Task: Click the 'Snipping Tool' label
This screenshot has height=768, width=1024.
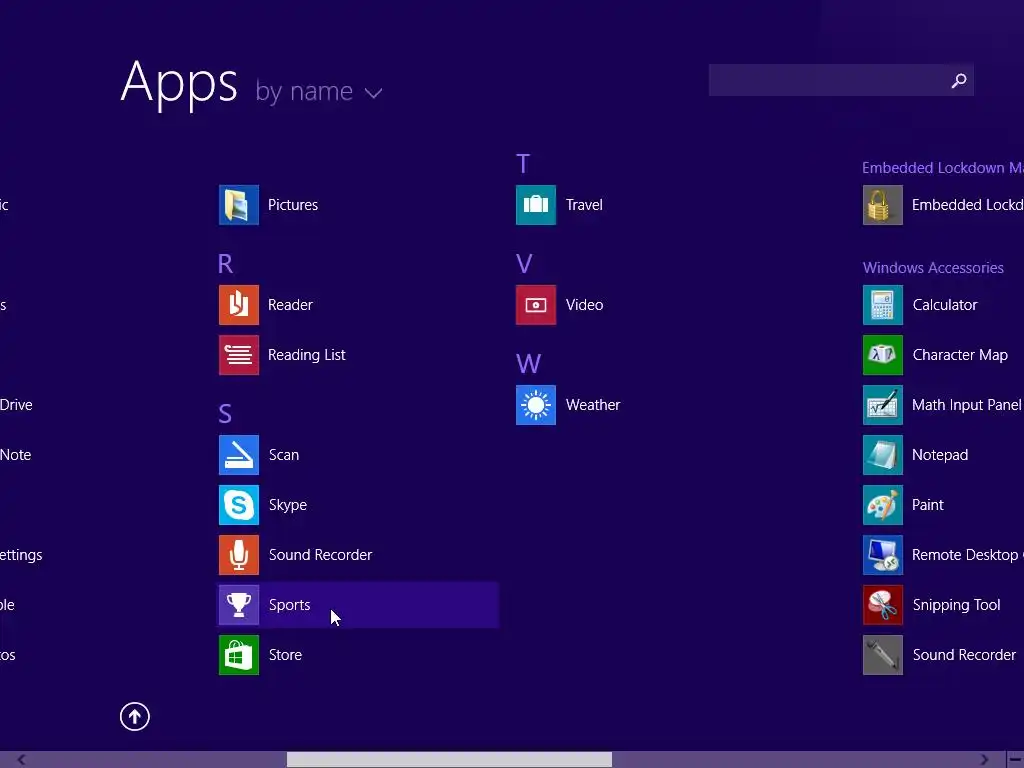Action: [x=956, y=605]
